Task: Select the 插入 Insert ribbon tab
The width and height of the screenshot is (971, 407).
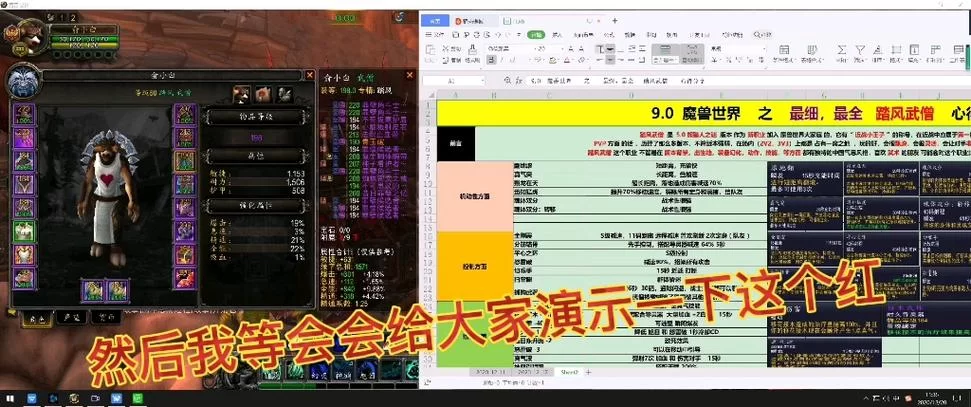Action: coord(557,35)
